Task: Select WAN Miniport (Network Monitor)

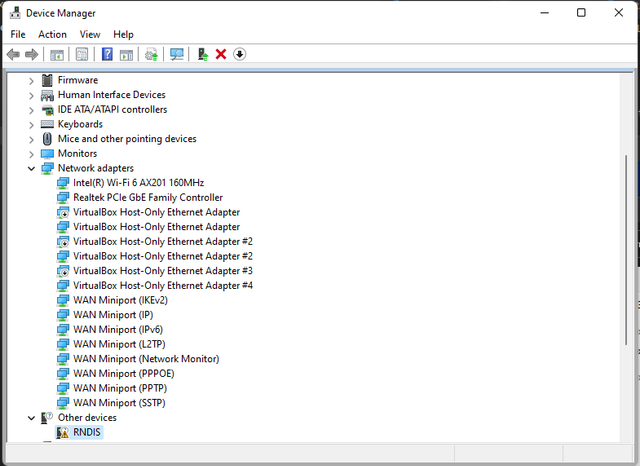Action: pos(146,359)
